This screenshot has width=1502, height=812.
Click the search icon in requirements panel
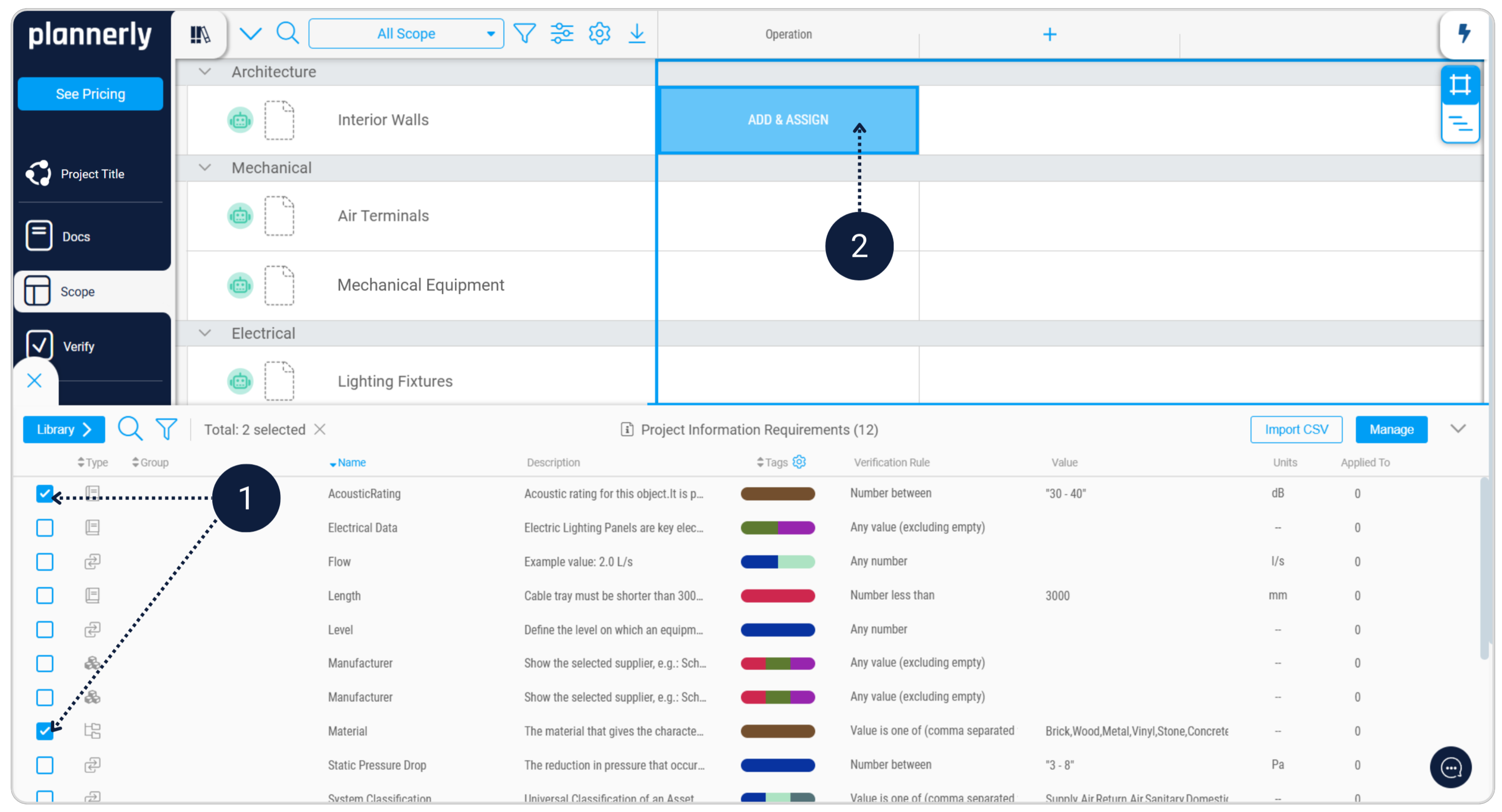tap(130, 429)
